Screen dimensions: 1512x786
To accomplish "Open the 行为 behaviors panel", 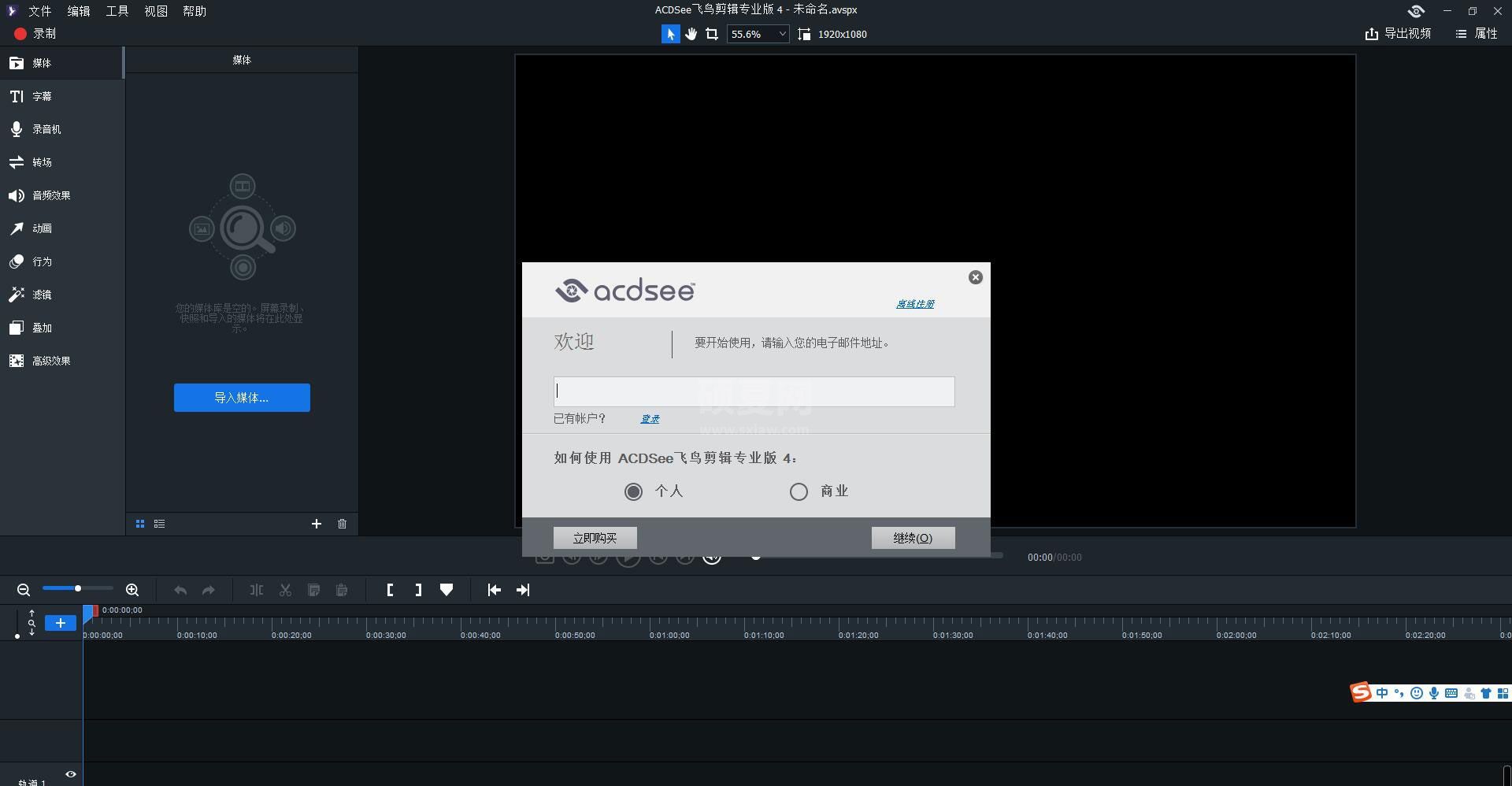I will (x=61, y=261).
